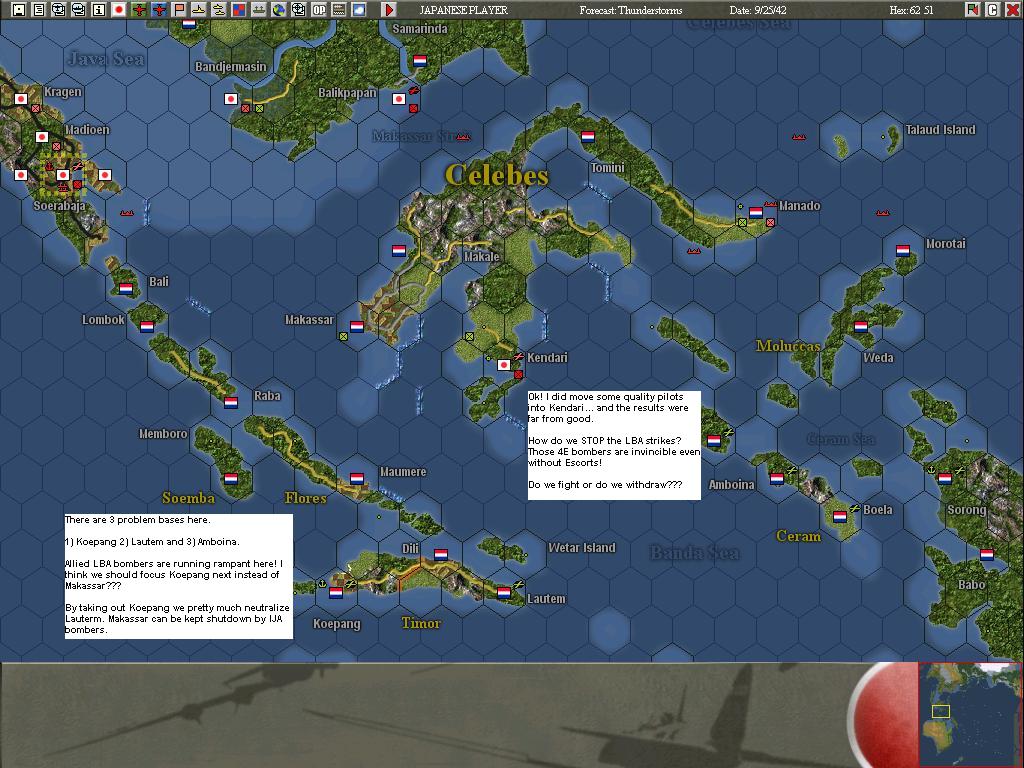Viewport: 1024px width, 768px height.
Task: Select the Dutch flag base at Koepang
Action: pyautogui.click(x=336, y=593)
